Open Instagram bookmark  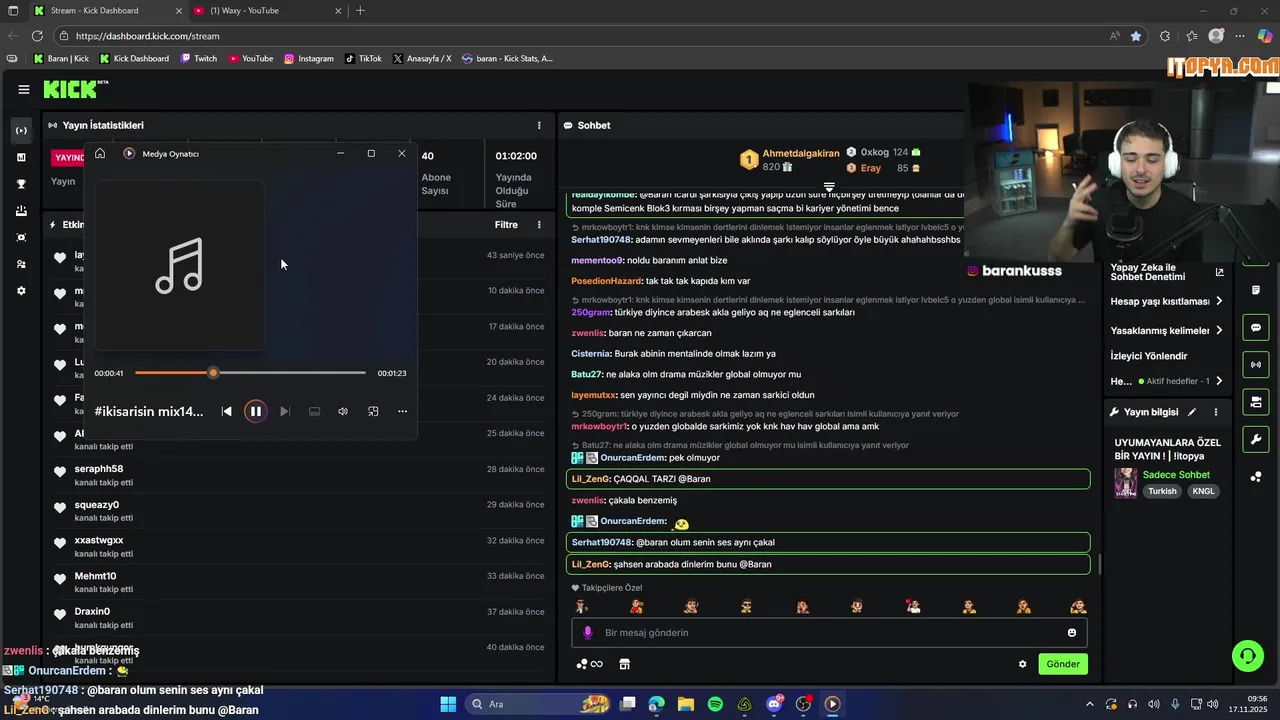click(x=309, y=58)
